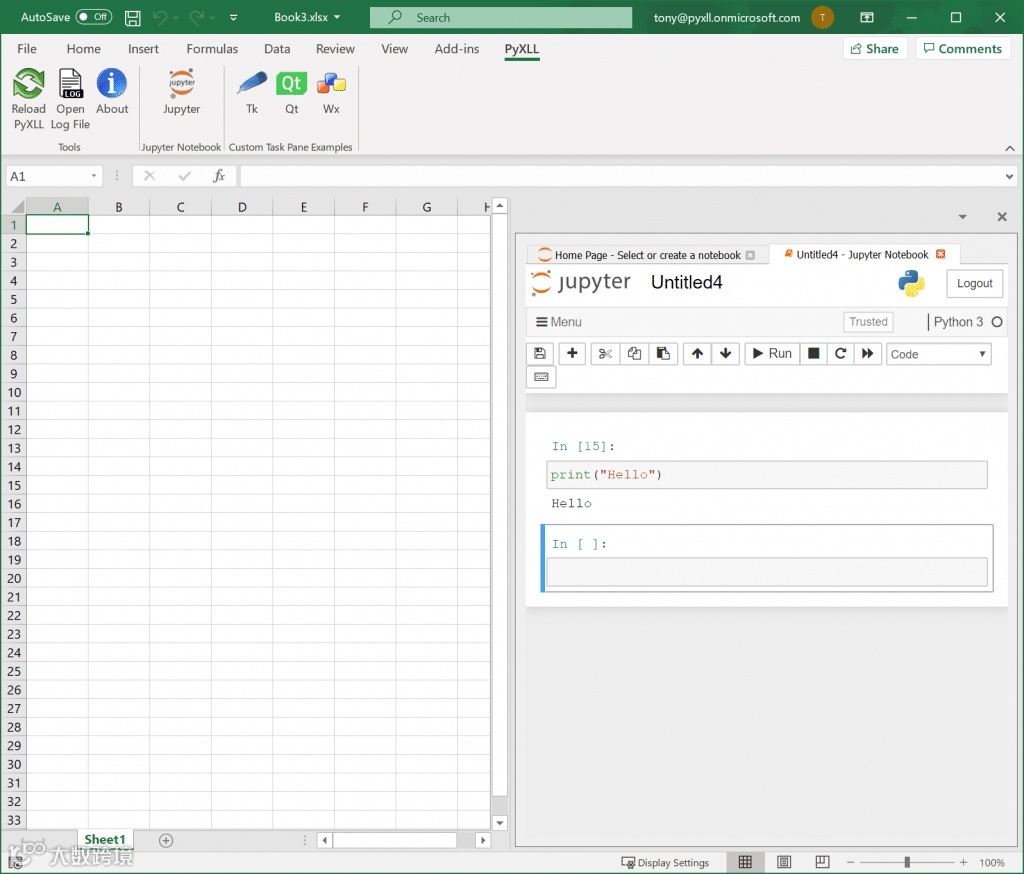Open the task pane options dropdown
1024x874 pixels.
(x=963, y=217)
